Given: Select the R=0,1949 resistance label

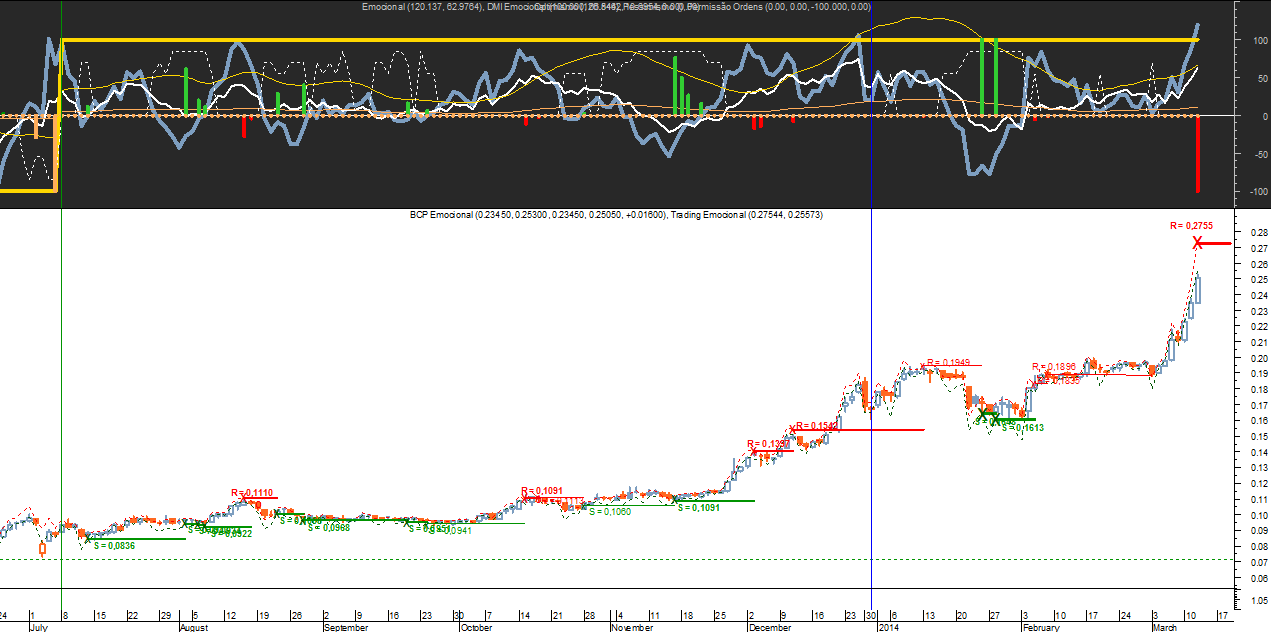Looking at the screenshot, I should (x=948, y=362).
